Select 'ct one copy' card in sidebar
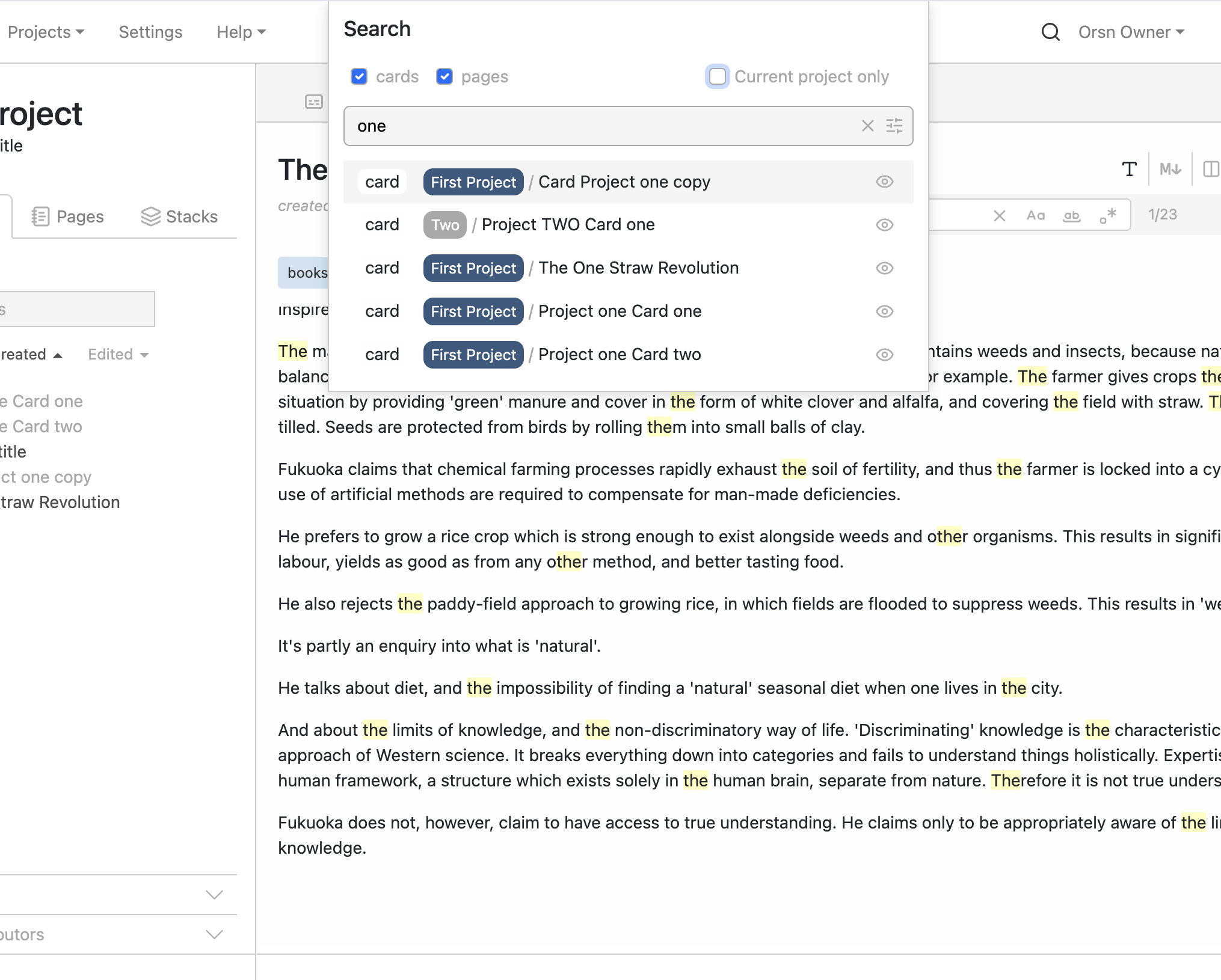1221x980 pixels. [x=46, y=477]
